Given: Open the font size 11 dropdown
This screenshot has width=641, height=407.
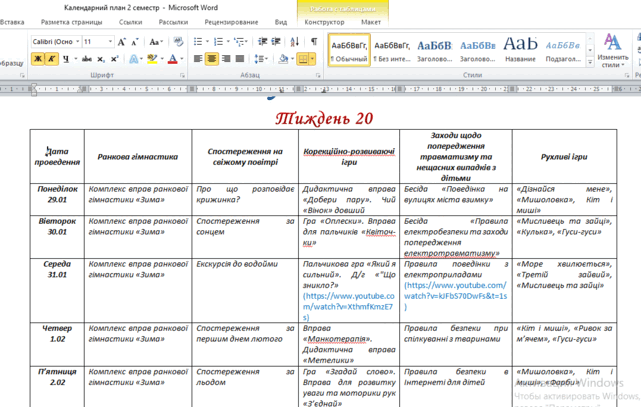Looking at the screenshot, I should click(x=110, y=41).
